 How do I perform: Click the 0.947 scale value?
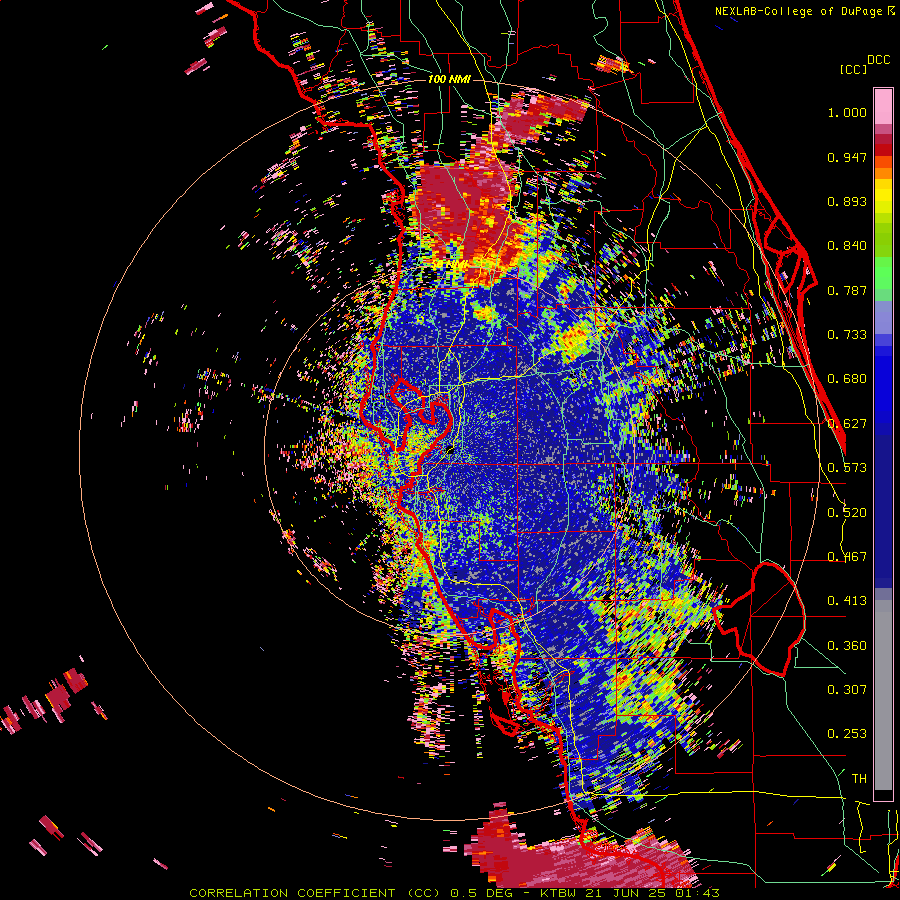click(847, 157)
